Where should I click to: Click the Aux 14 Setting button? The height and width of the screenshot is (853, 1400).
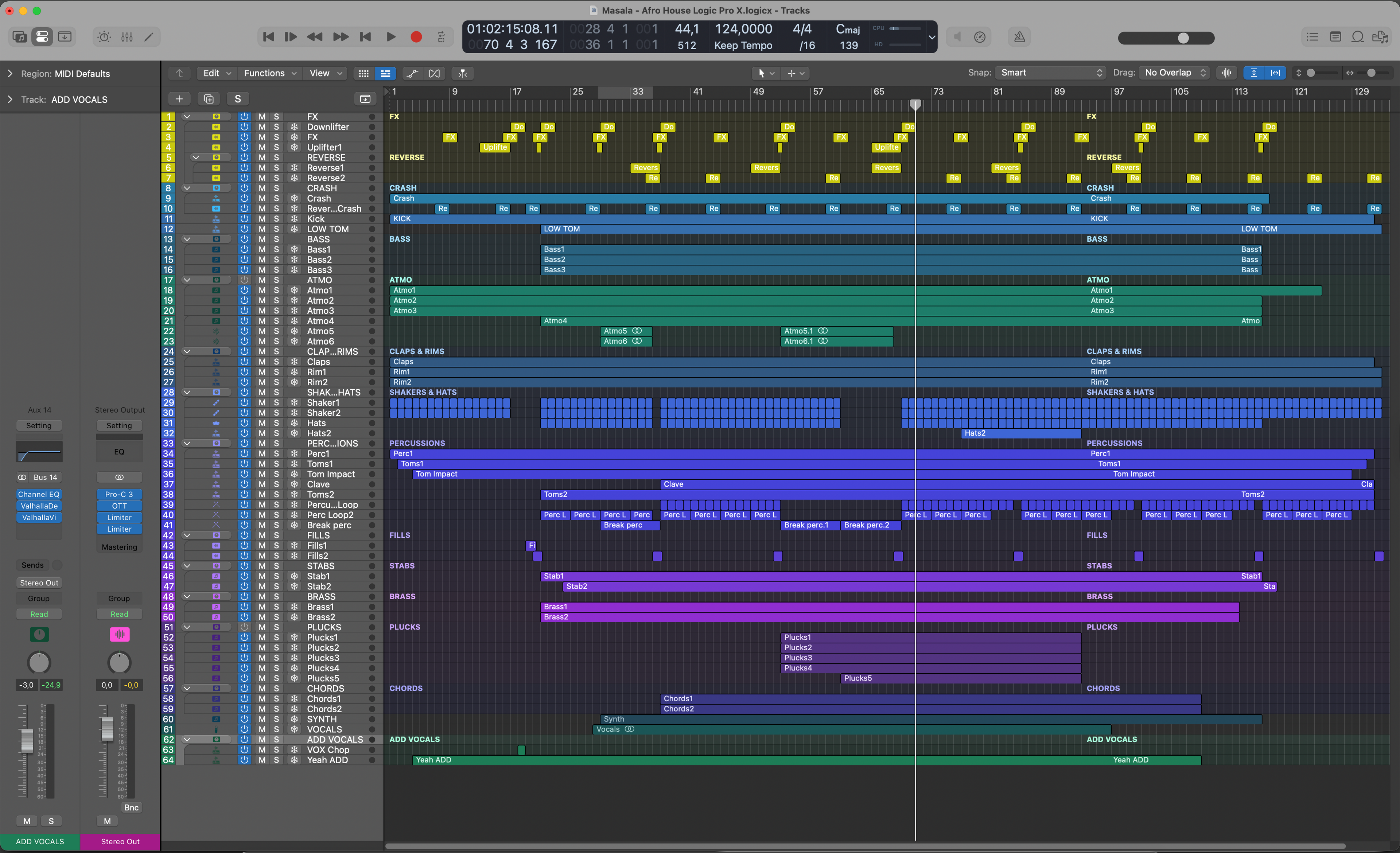(x=39, y=425)
